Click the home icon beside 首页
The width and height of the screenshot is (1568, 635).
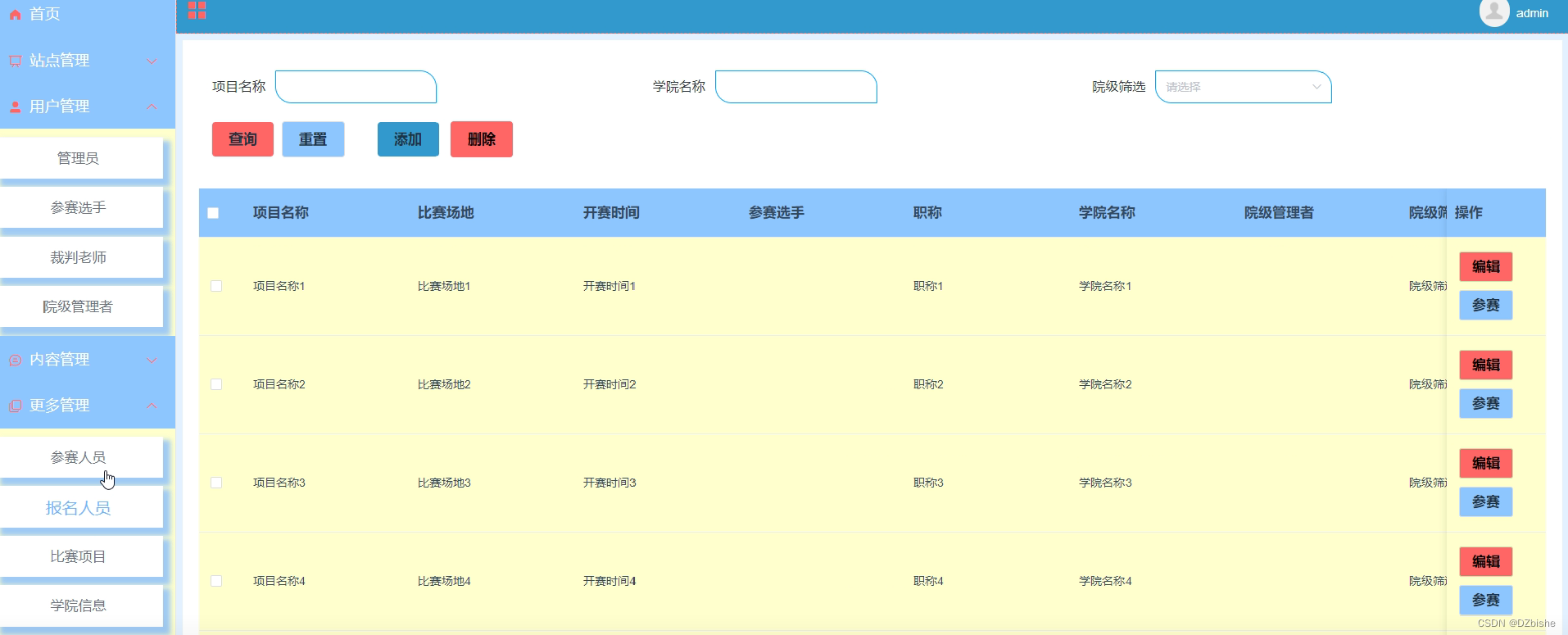(x=15, y=15)
